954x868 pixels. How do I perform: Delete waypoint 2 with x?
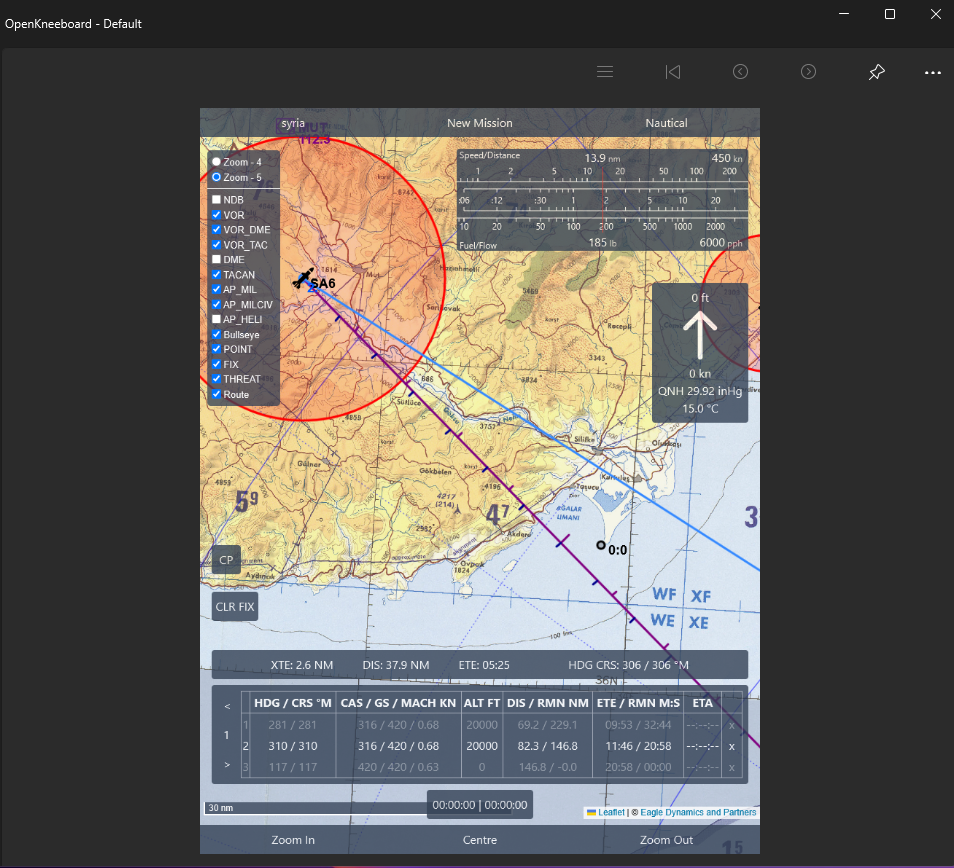tap(731, 746)
